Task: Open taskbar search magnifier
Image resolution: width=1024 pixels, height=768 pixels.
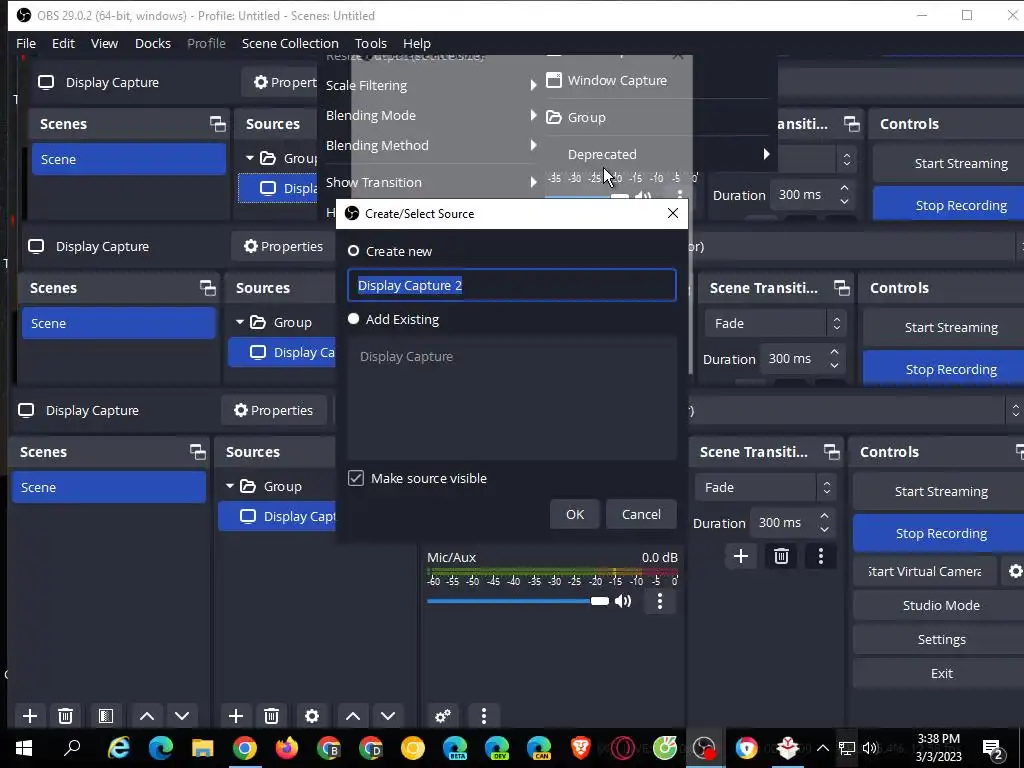Action: tap(72, 748)
